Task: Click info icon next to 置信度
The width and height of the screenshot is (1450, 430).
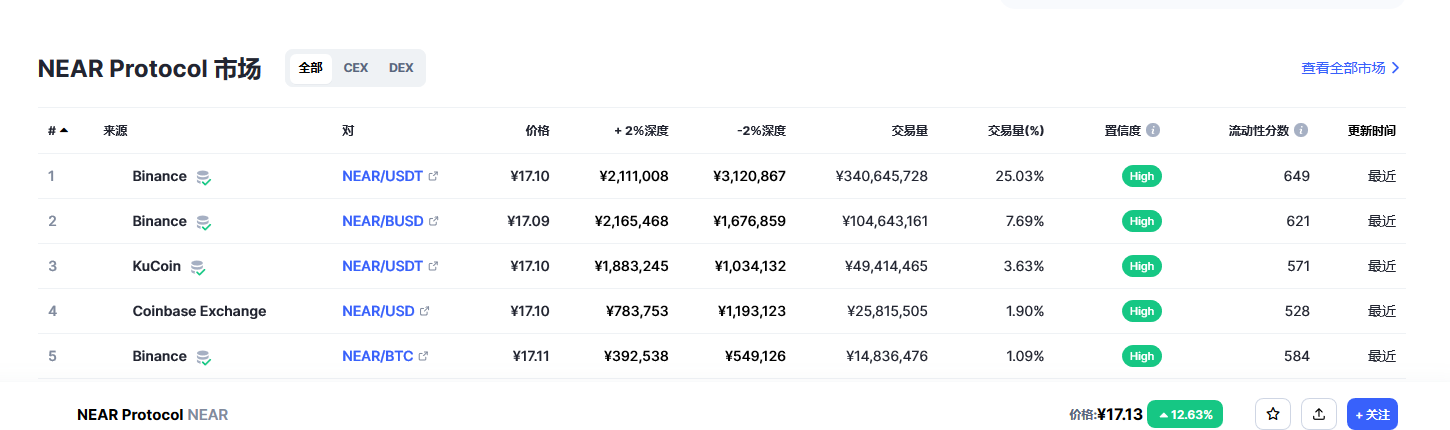Action: pyautogui.click(x=1153, y=131)
